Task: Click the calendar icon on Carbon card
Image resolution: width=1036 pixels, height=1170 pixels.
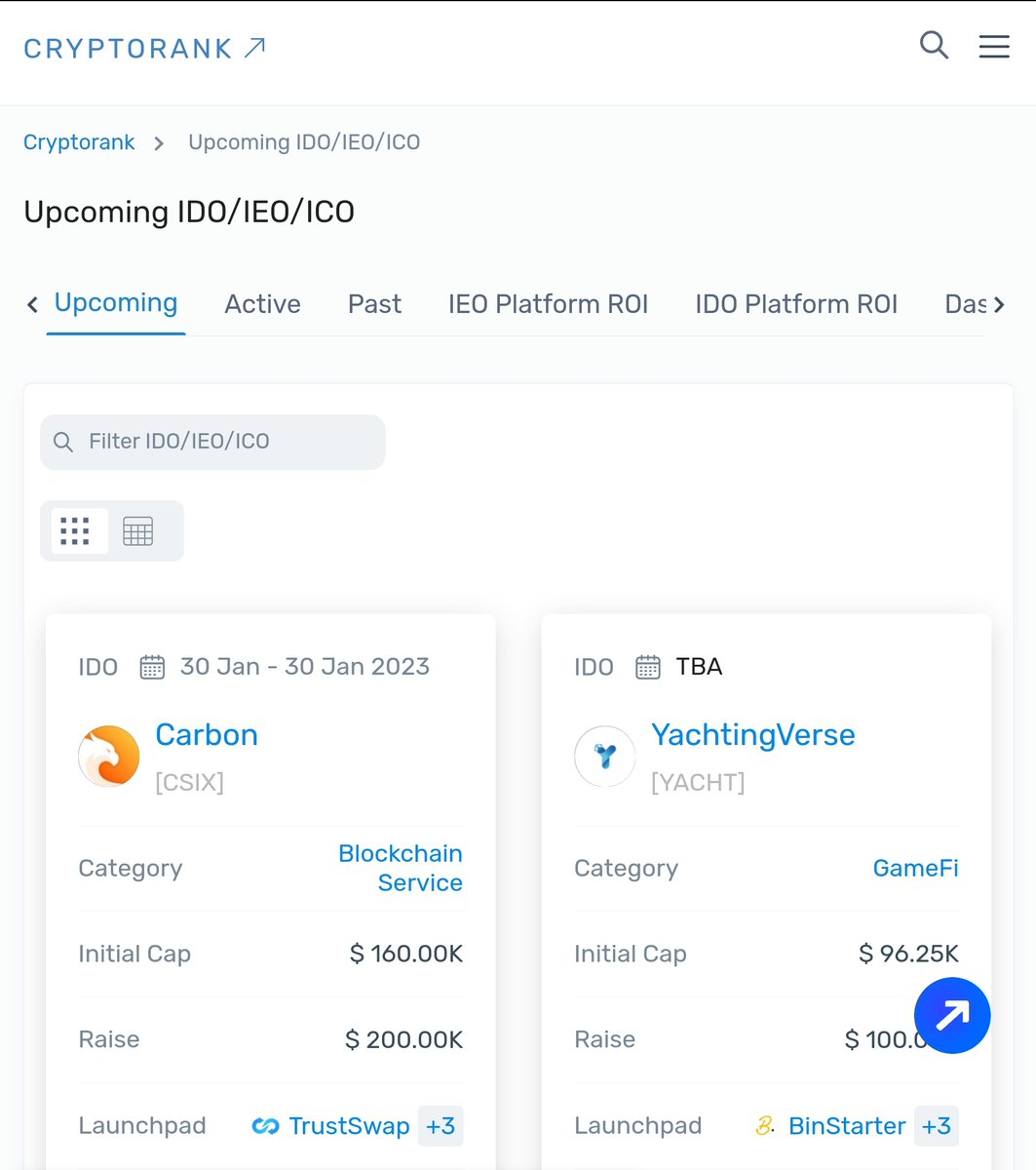Action: pyautogui.click(x=152, y=667)
